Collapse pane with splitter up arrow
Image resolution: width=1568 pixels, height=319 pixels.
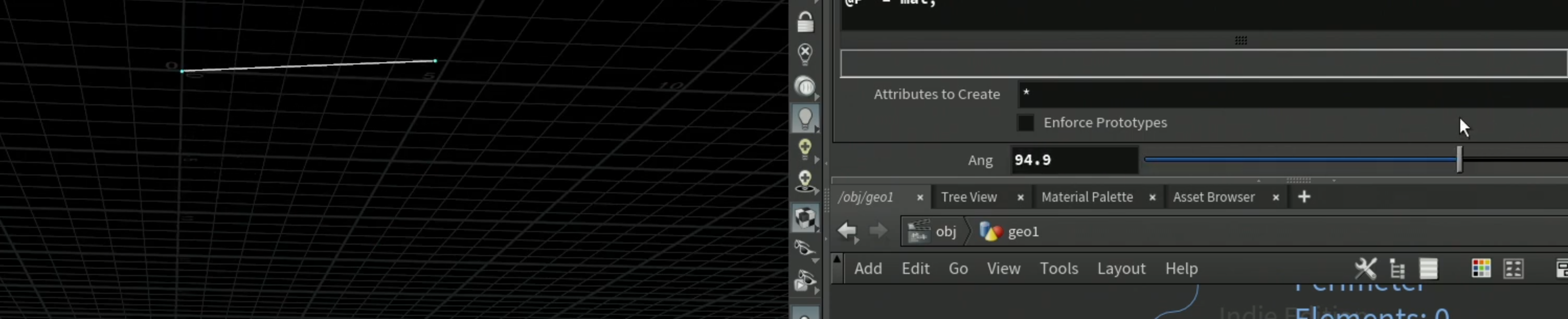click(x=1259, y=181)
